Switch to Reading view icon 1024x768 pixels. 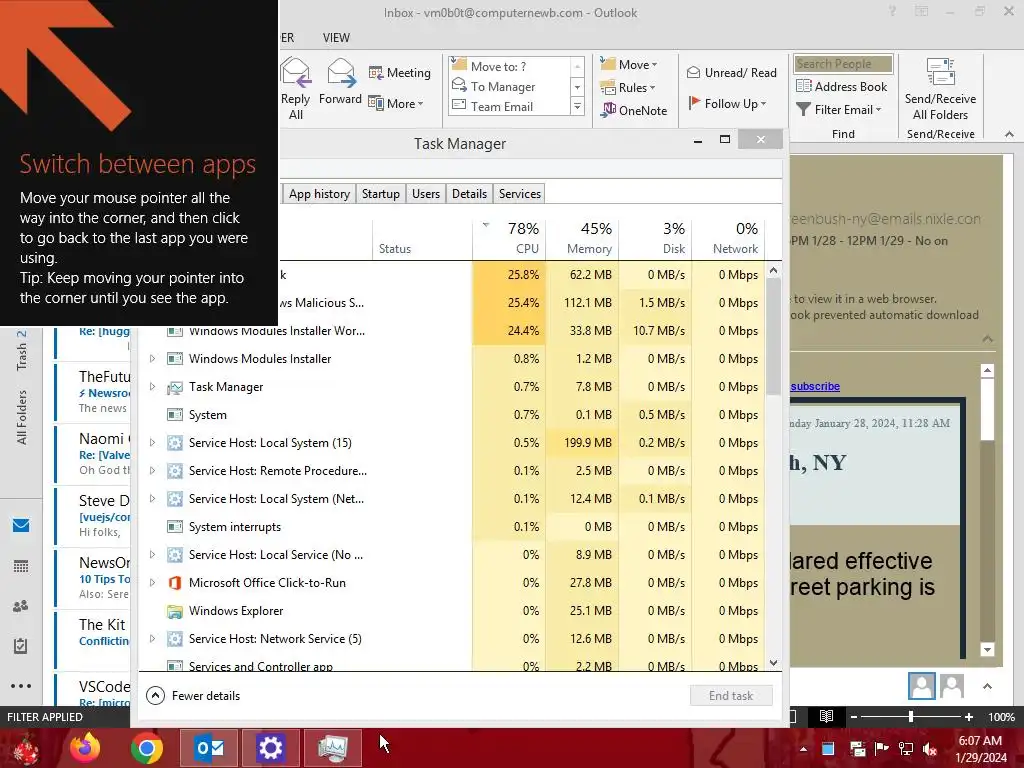pos(825,716)
